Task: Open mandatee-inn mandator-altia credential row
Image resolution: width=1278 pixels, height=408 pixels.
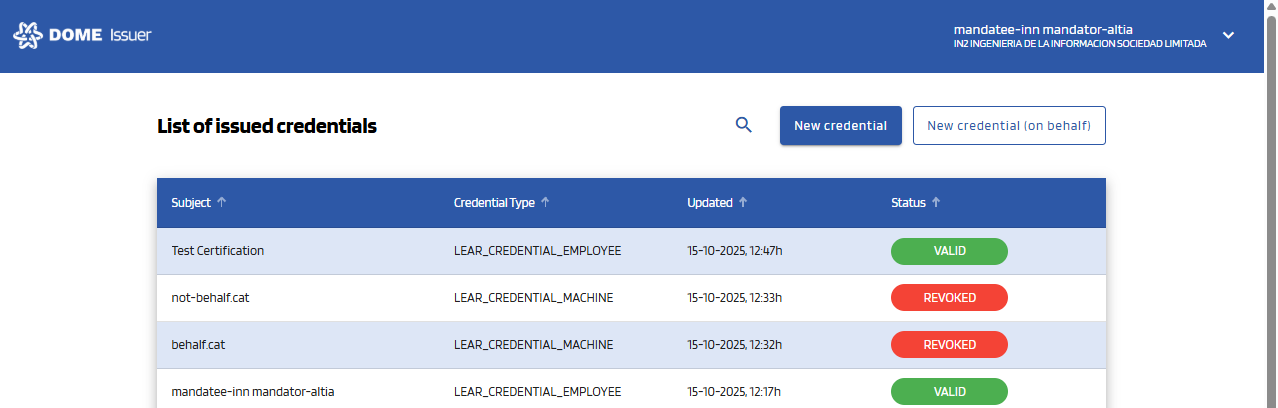Action: coord(253,392)
